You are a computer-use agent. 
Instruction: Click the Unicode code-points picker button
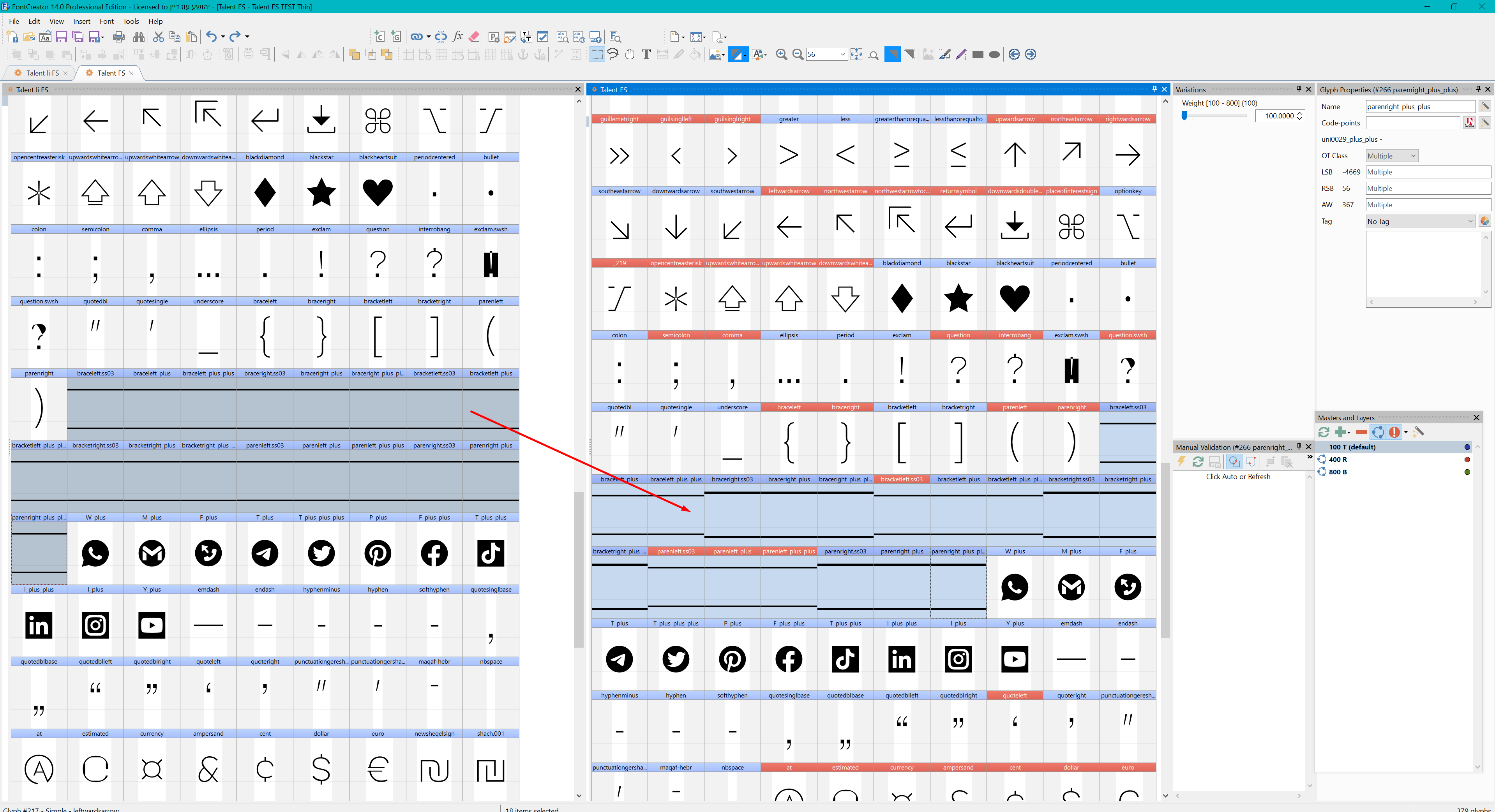click(1469, 123)
